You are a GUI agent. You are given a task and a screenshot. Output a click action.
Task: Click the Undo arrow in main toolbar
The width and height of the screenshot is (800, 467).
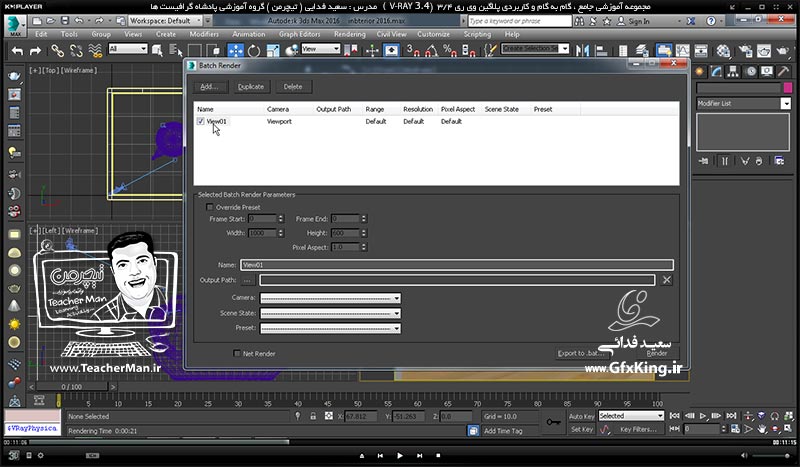click(17, 51)
